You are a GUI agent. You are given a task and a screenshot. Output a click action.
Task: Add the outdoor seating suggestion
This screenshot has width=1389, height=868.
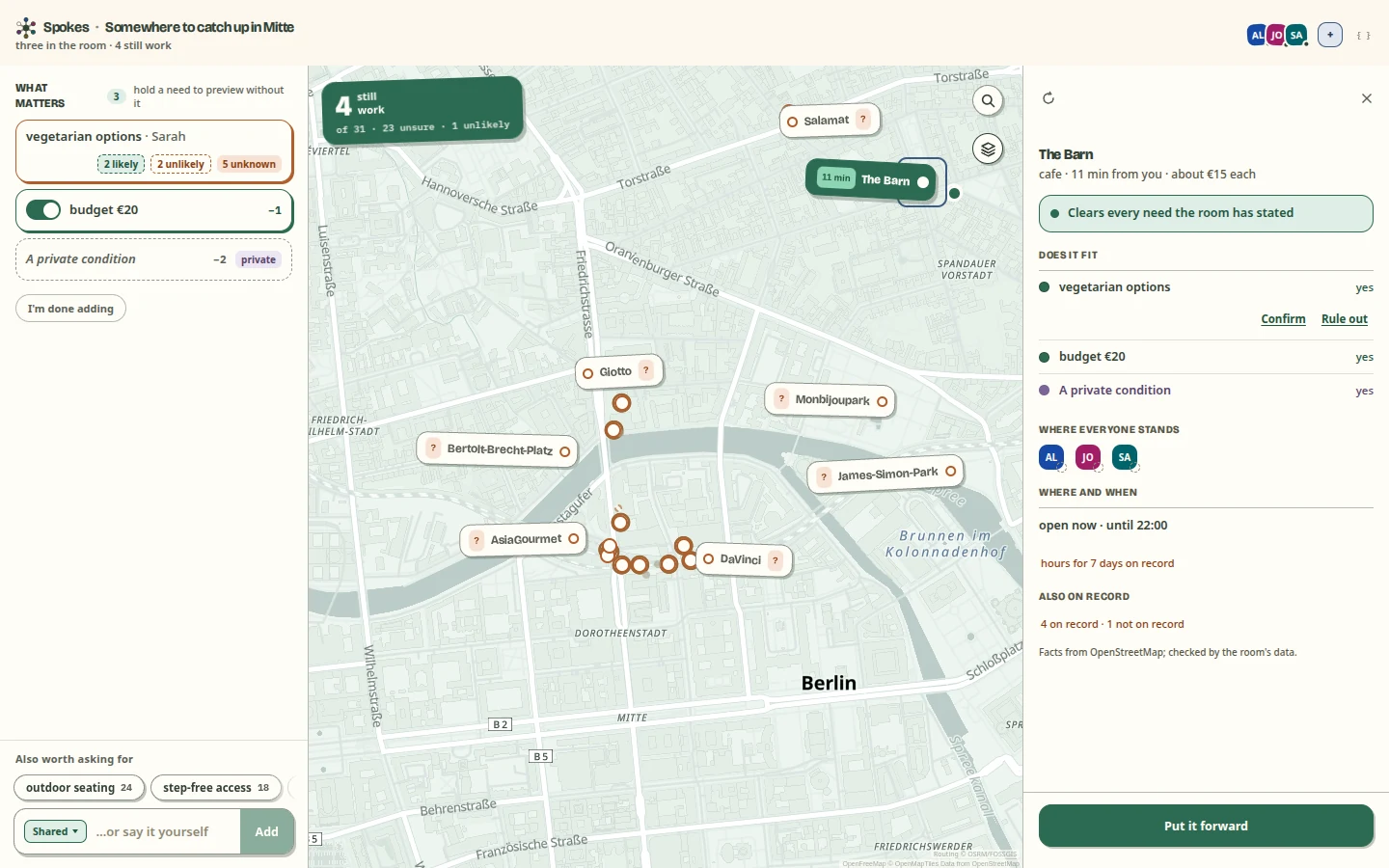80,788
